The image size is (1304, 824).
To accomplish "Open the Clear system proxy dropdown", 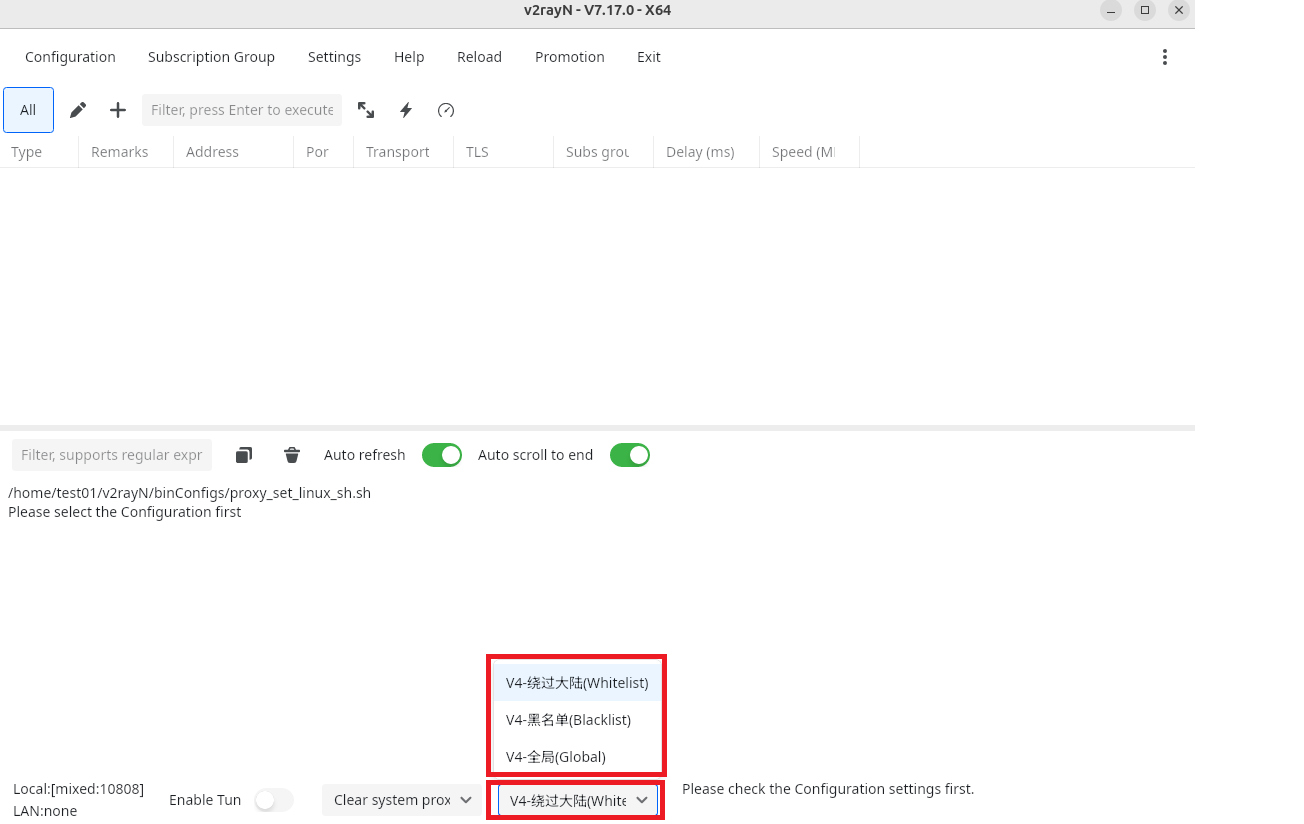I will (400, 800).
